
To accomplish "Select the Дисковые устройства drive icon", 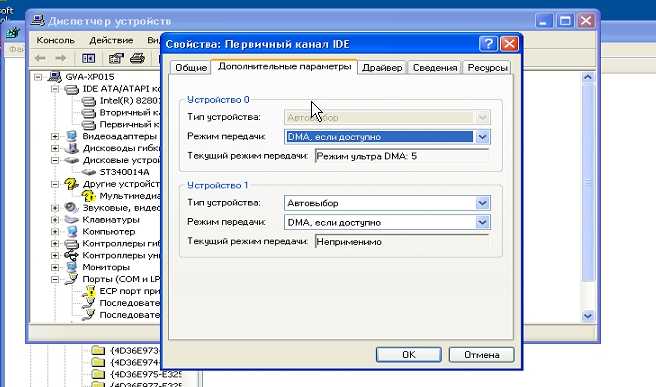I will click(x=72, y=160).
